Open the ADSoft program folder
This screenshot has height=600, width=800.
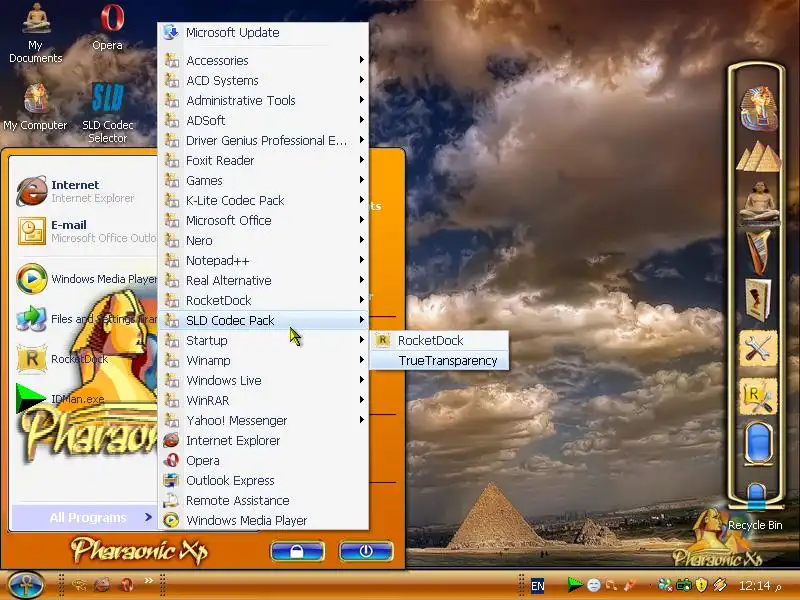click(x=263, y=120)
